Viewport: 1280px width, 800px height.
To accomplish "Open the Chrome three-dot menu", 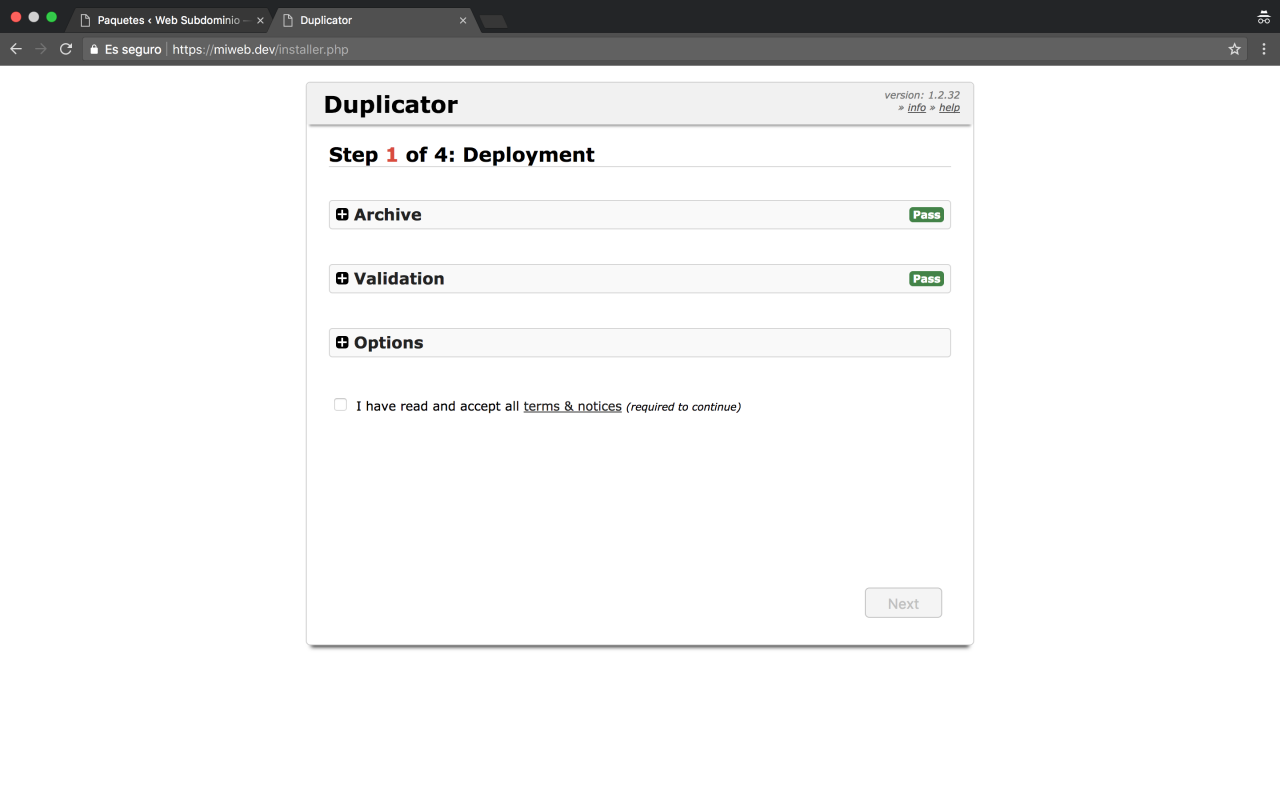I will click(1263, 49).
